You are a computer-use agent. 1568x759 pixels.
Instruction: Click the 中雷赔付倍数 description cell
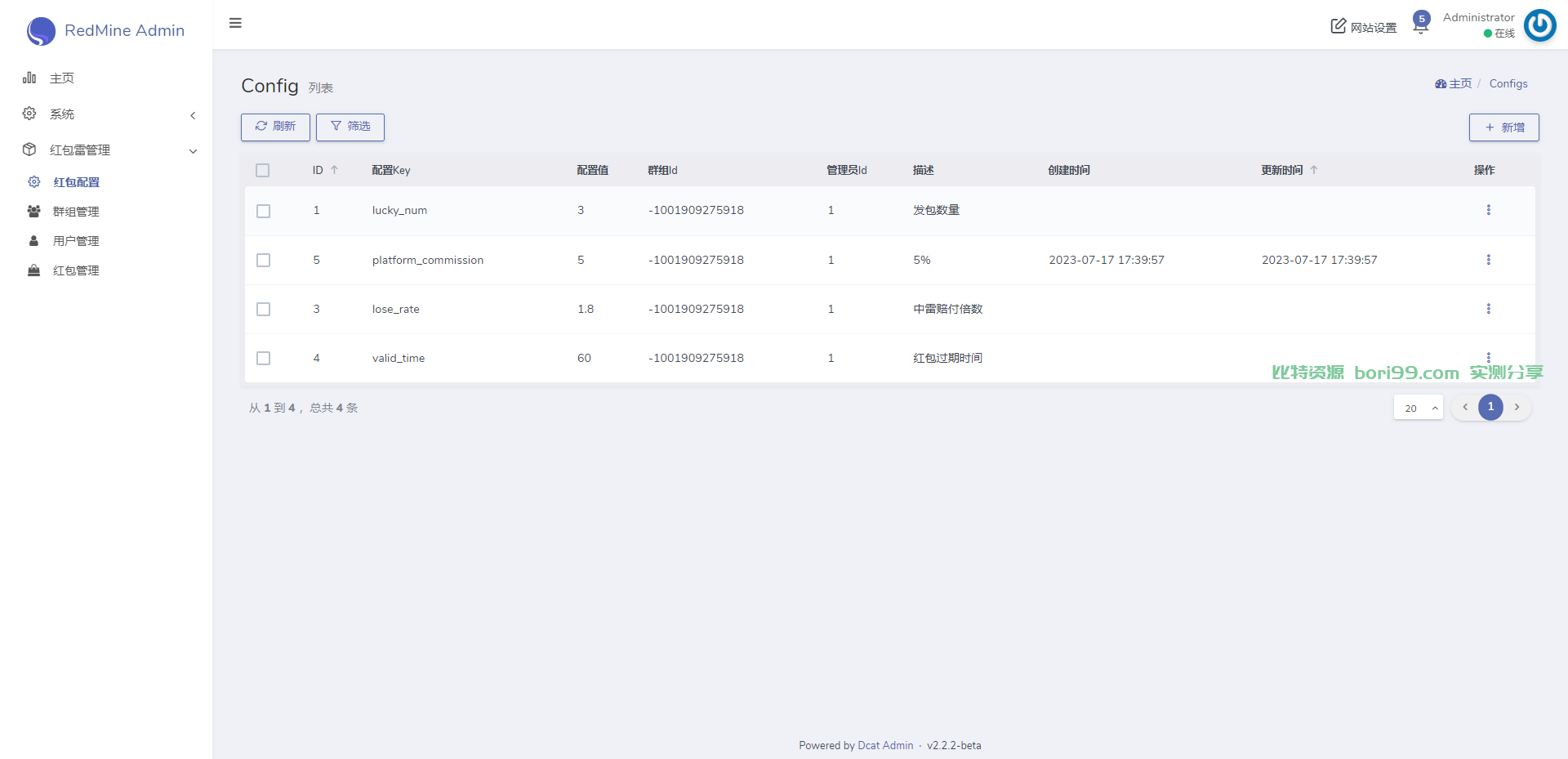[947, 309]
